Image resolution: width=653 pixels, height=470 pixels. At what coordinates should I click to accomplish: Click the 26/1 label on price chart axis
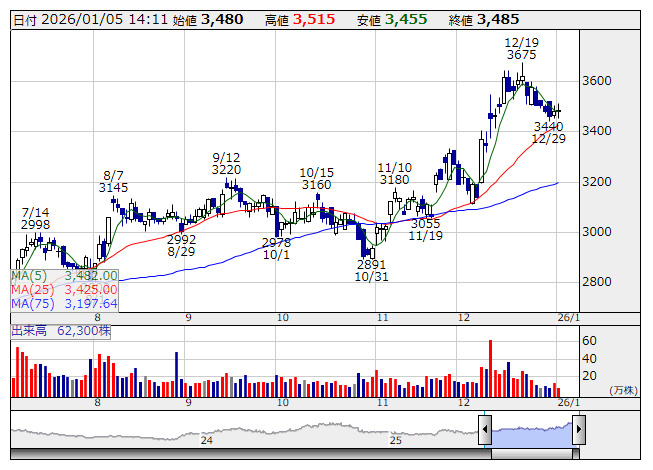point(569,318)
